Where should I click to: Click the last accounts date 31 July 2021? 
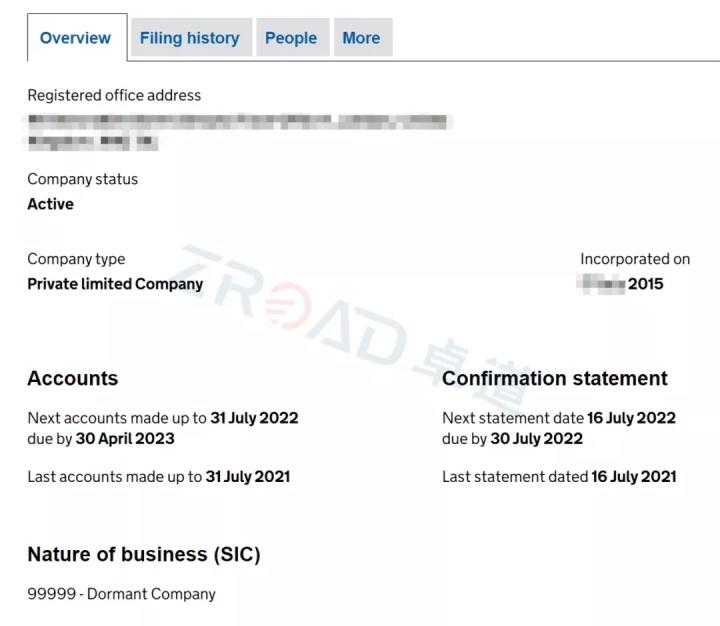[248, 477]
